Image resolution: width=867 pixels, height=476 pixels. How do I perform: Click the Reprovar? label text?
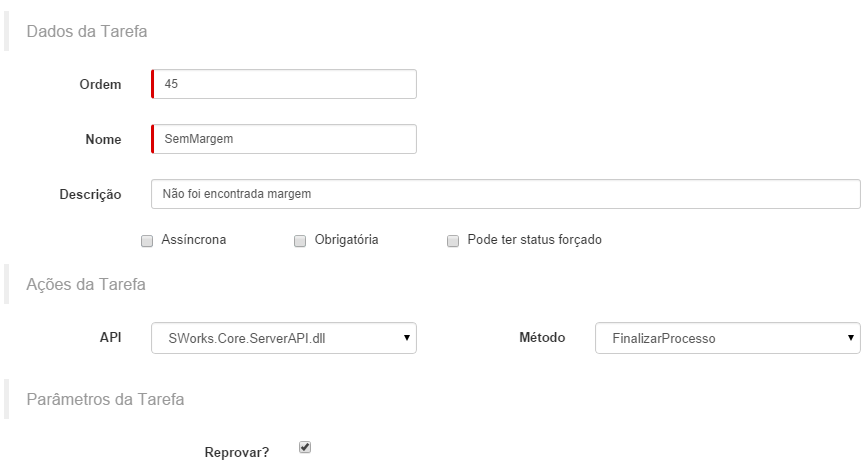(236, 453)
